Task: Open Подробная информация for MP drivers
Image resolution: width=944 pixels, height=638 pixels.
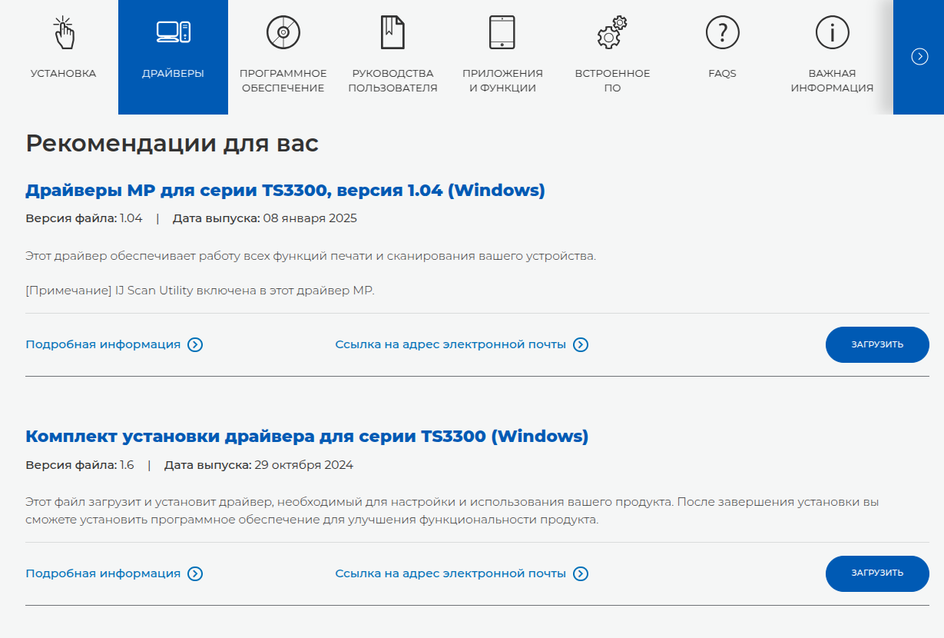Action: click(x=103, y=345)
